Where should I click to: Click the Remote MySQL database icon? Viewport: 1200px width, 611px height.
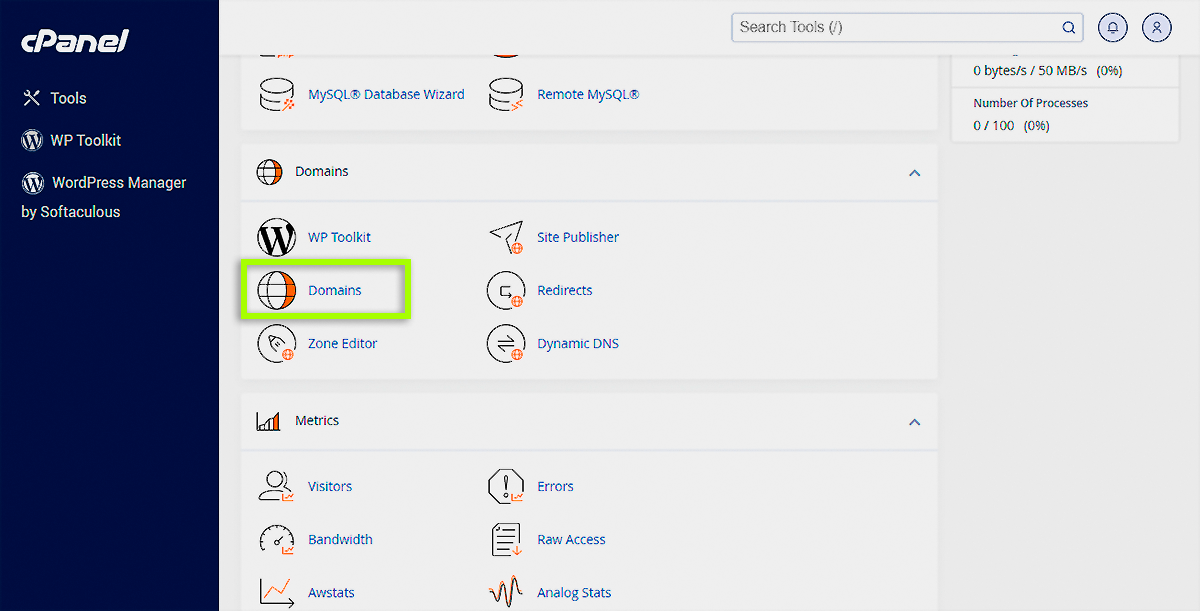click(506, 95)
